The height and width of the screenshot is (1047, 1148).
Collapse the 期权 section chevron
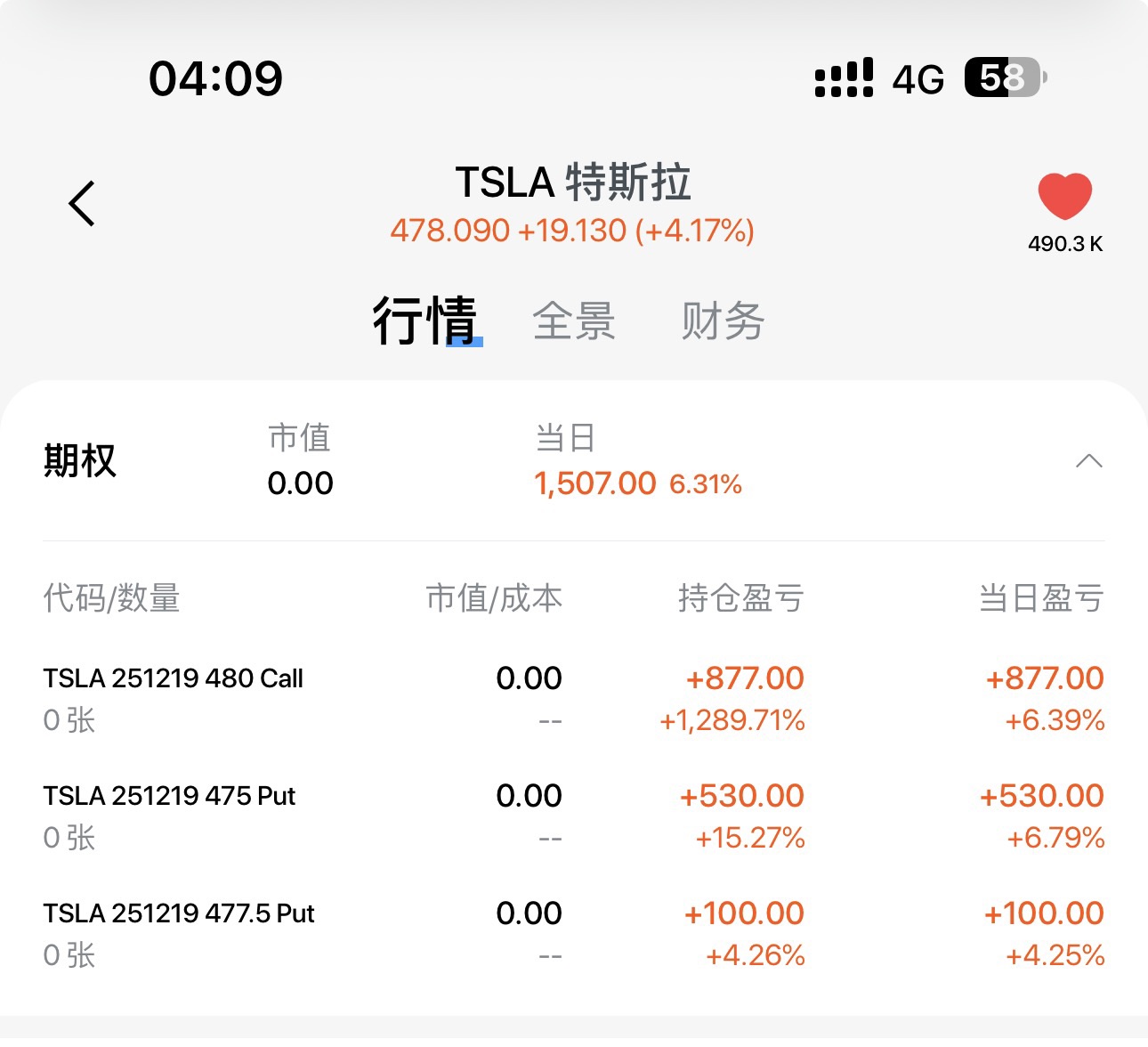1088,461
